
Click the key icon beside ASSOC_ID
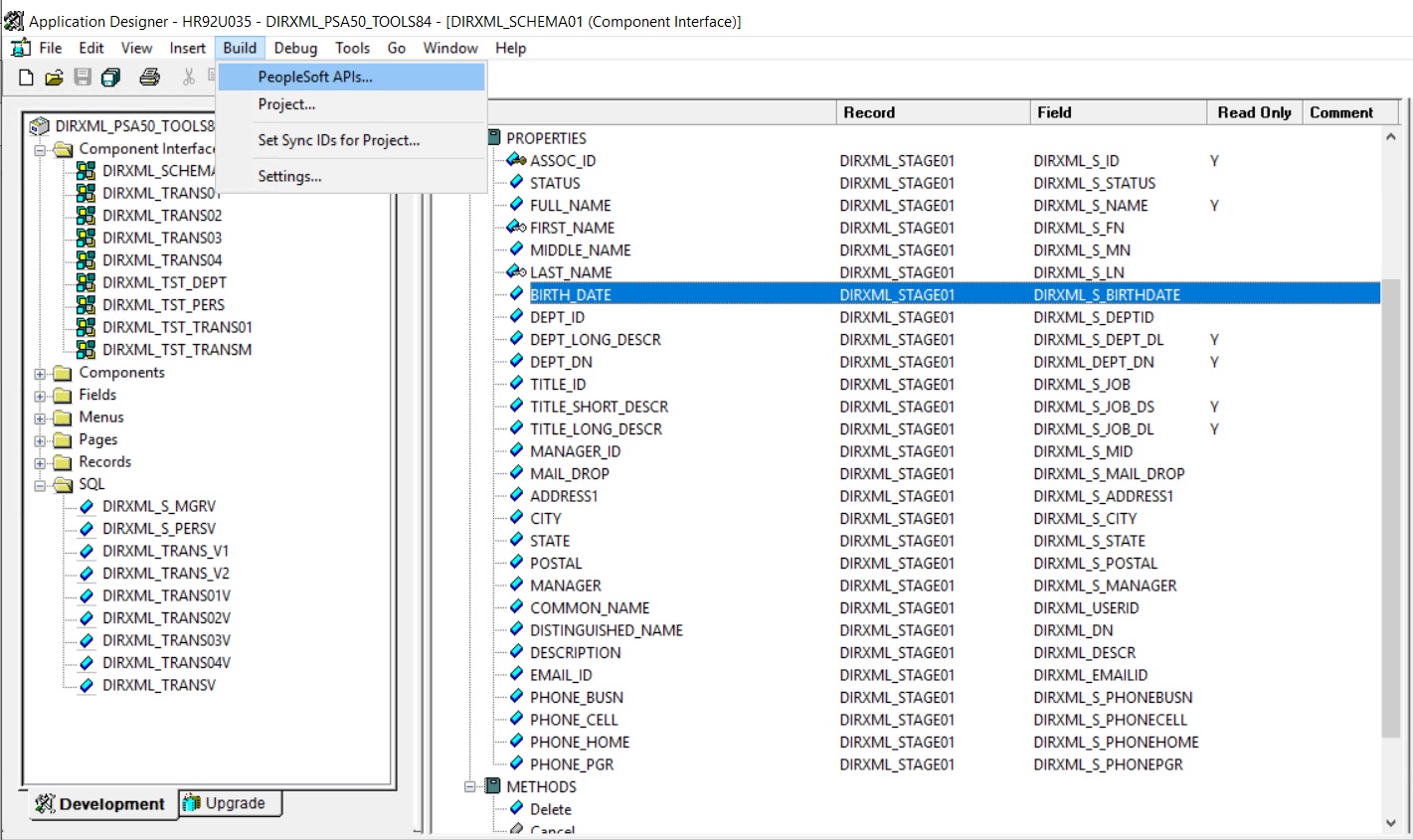point(516,160)
